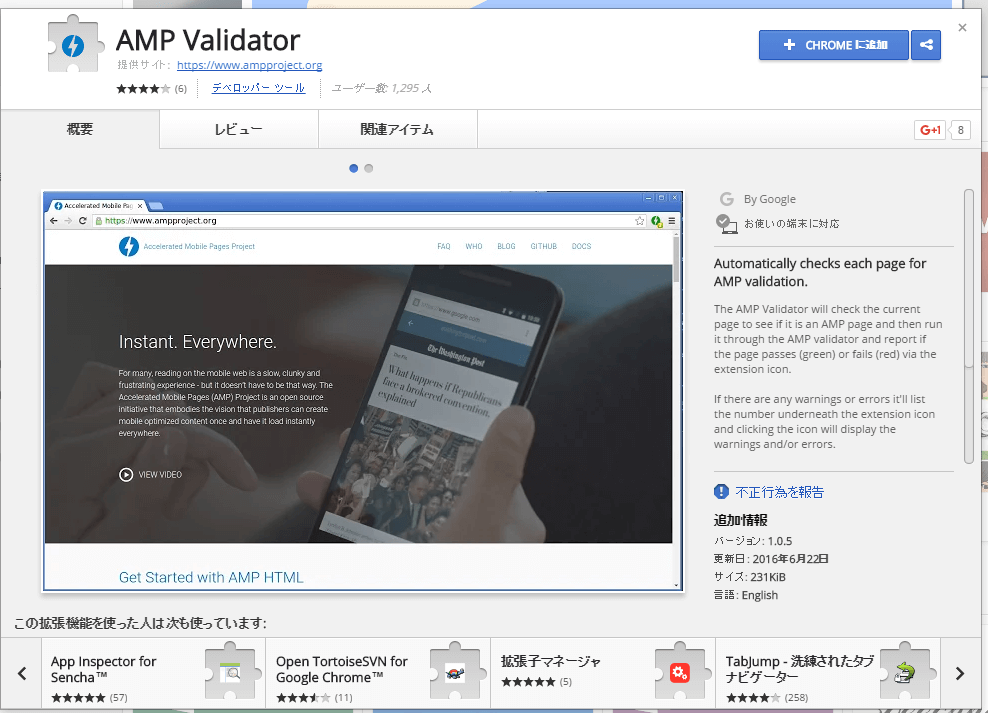Click the AMP website screenshot preview
The height and width of the screenshot is (713, 988).
362,390
